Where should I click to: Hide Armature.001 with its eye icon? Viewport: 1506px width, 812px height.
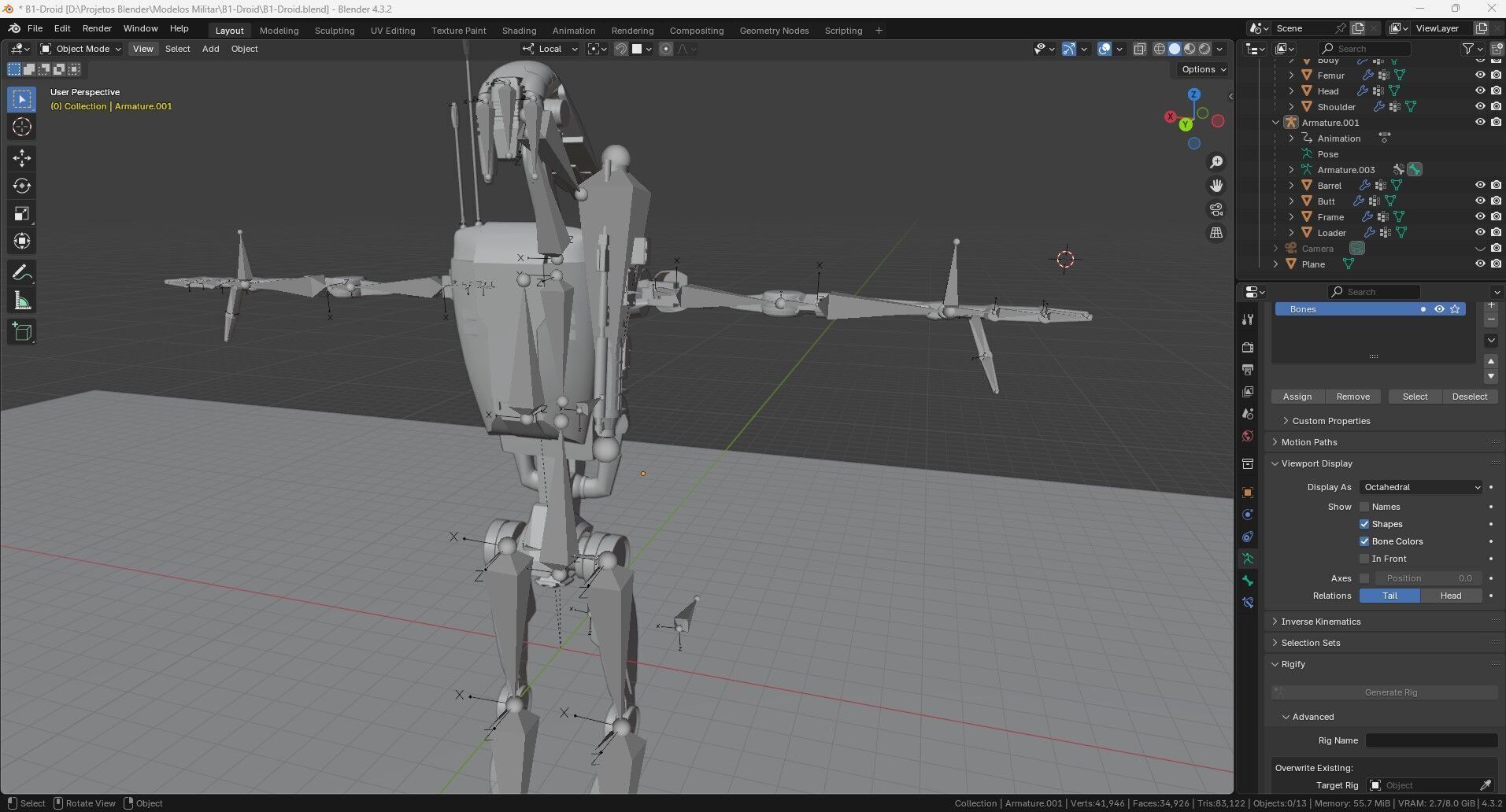pos(1480,122)
